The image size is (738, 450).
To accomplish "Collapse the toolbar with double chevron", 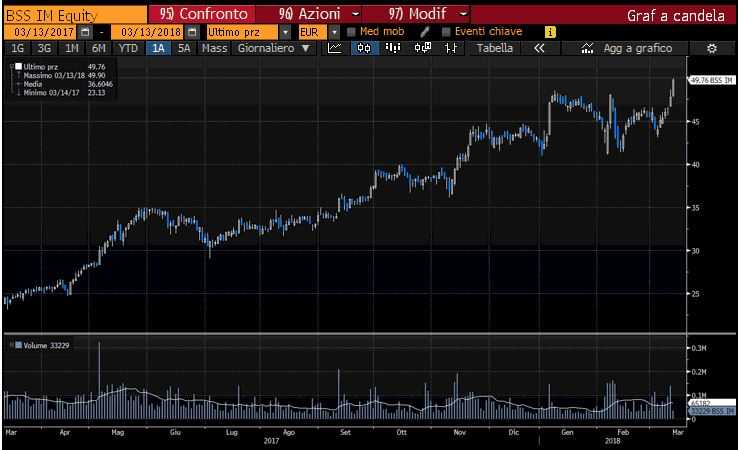I will click(539, 48).
